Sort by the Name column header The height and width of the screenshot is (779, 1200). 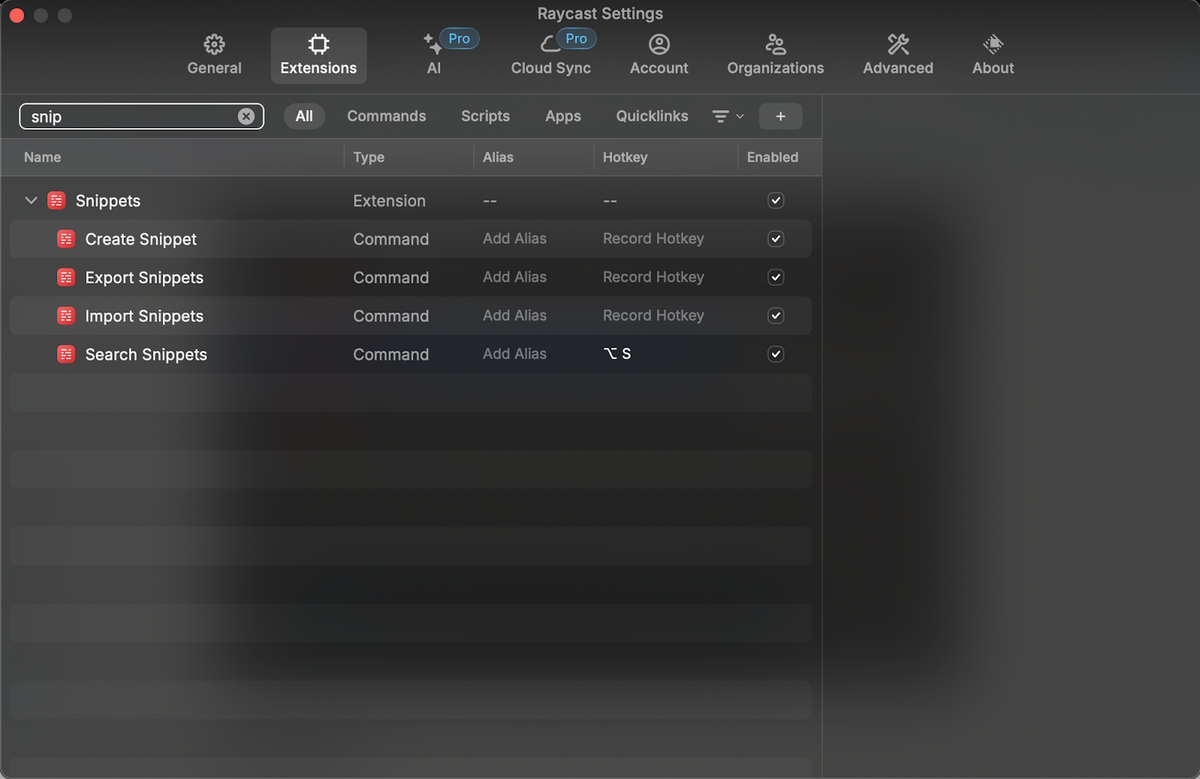pos(42,157)
